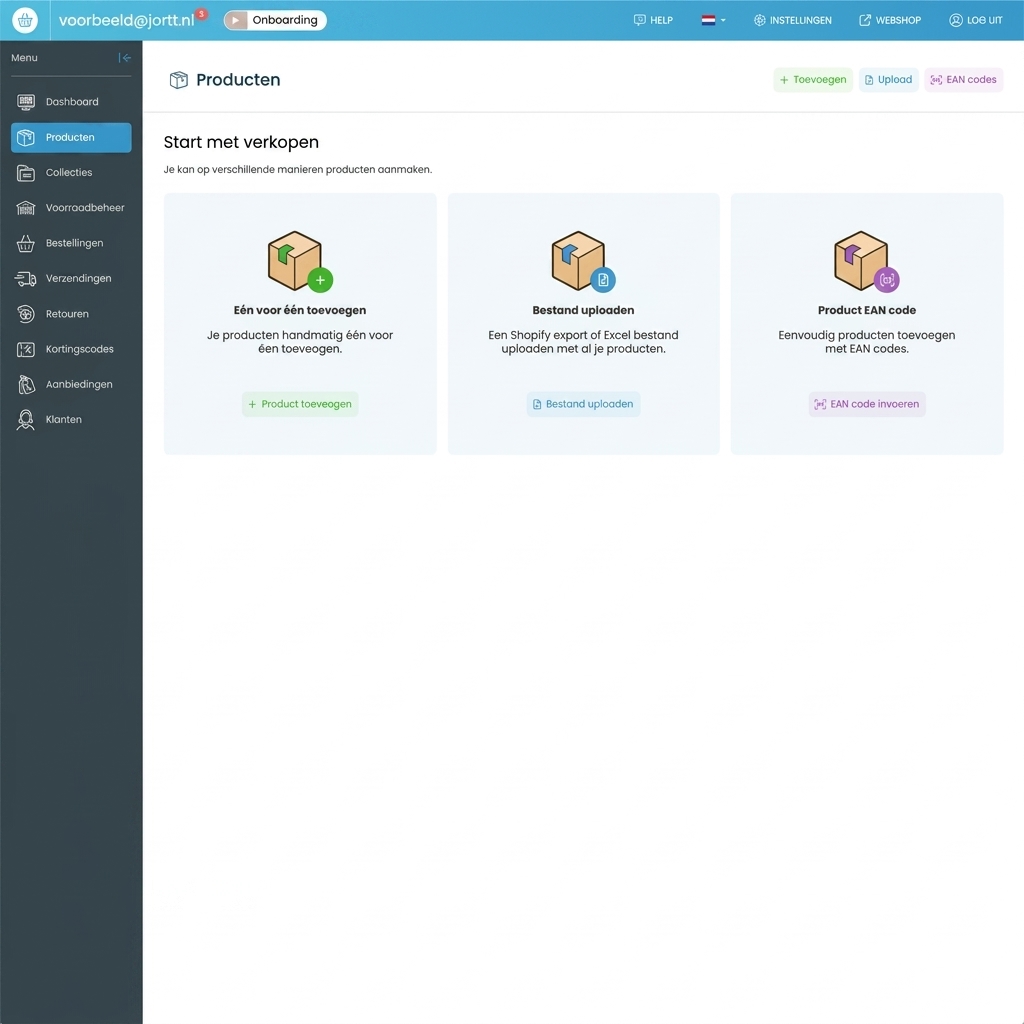Open Kortingscodes percent icon
Image resolution: width=1024 pixels, height=1024 pixels.
(x=25, y=349)
